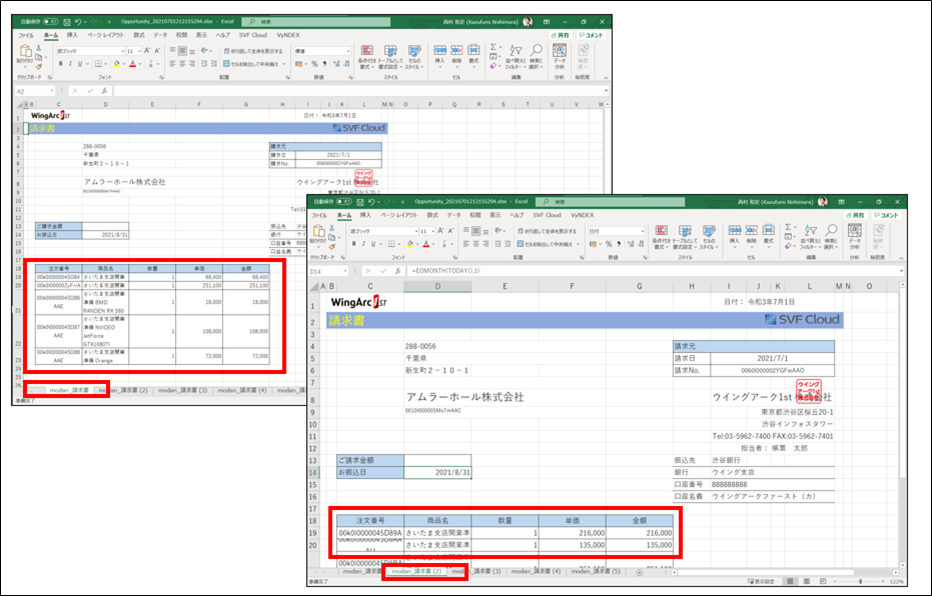932x596 pixels.
Task: Switch to modan_請求書 (3) sheet in front window
Action: (x=477, y=572)
